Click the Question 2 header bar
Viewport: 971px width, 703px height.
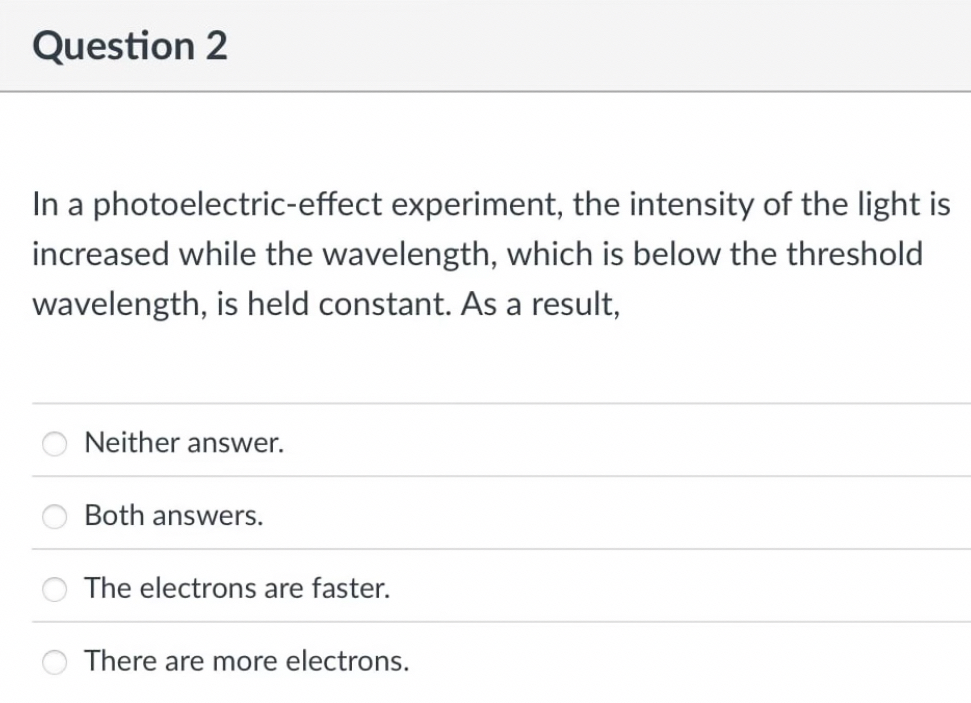pos(485,44)
